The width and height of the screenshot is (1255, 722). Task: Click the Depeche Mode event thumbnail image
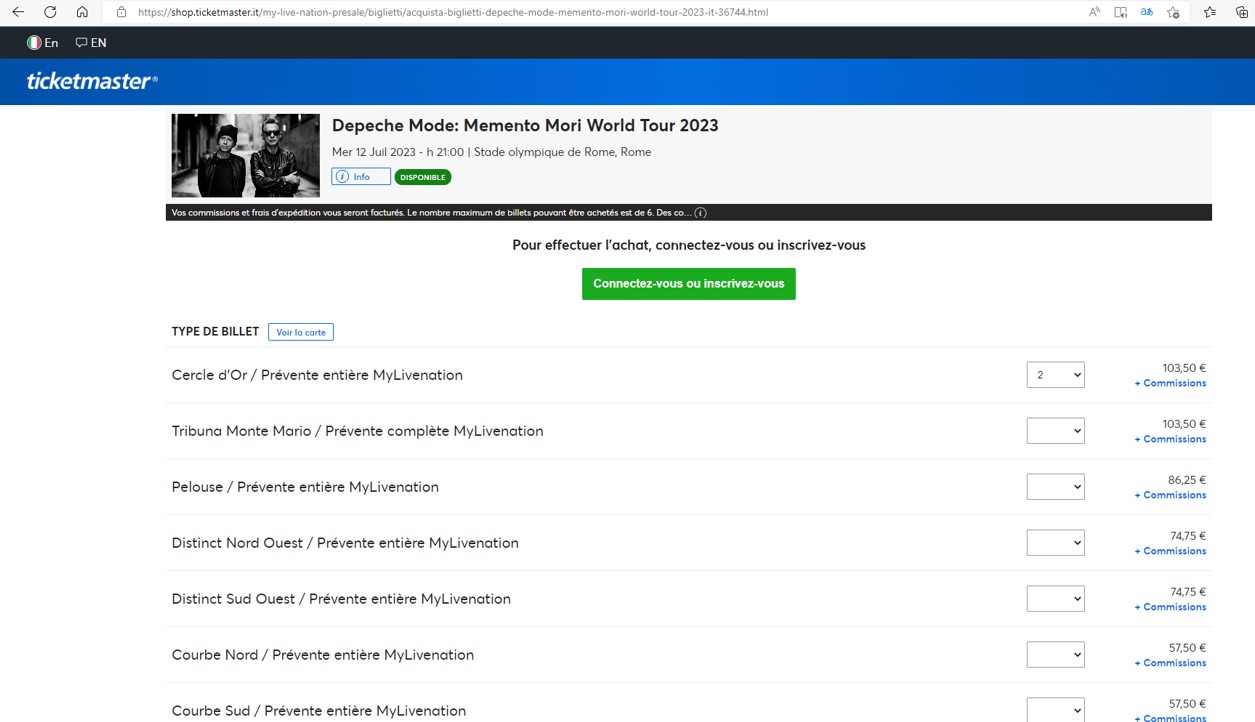245,155
